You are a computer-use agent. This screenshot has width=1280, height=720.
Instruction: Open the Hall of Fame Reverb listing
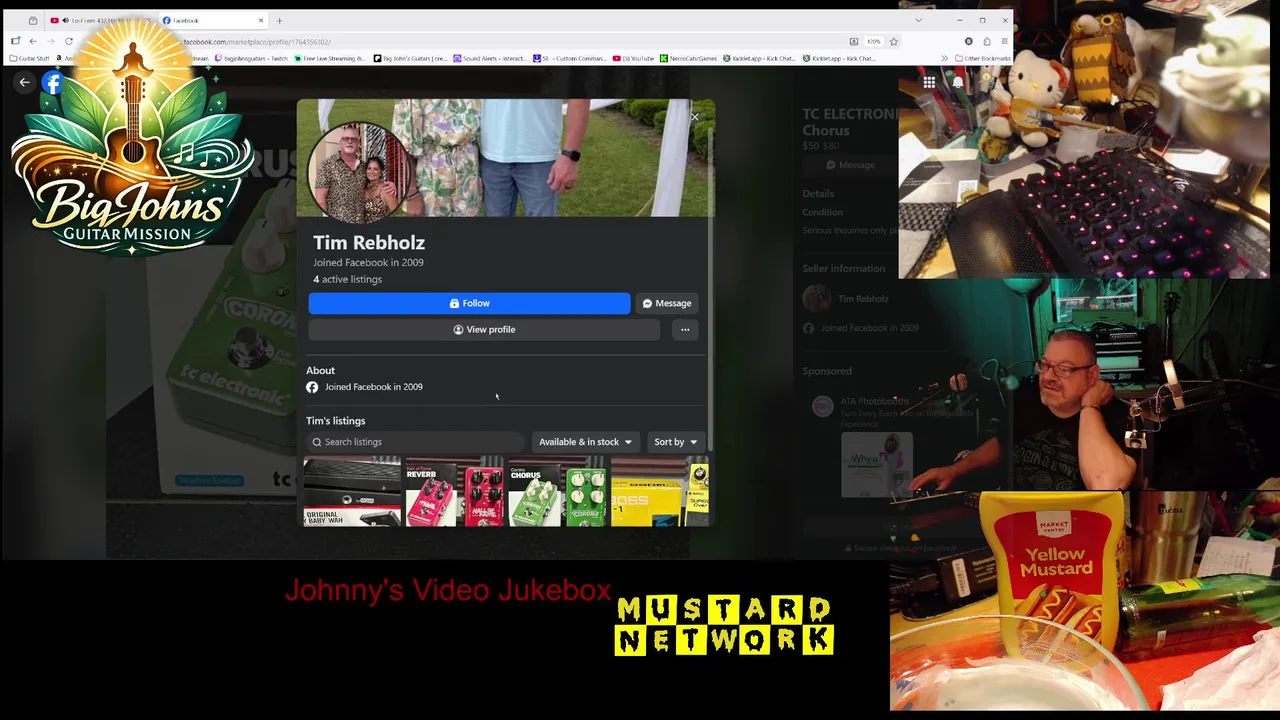tap(455, 492)
